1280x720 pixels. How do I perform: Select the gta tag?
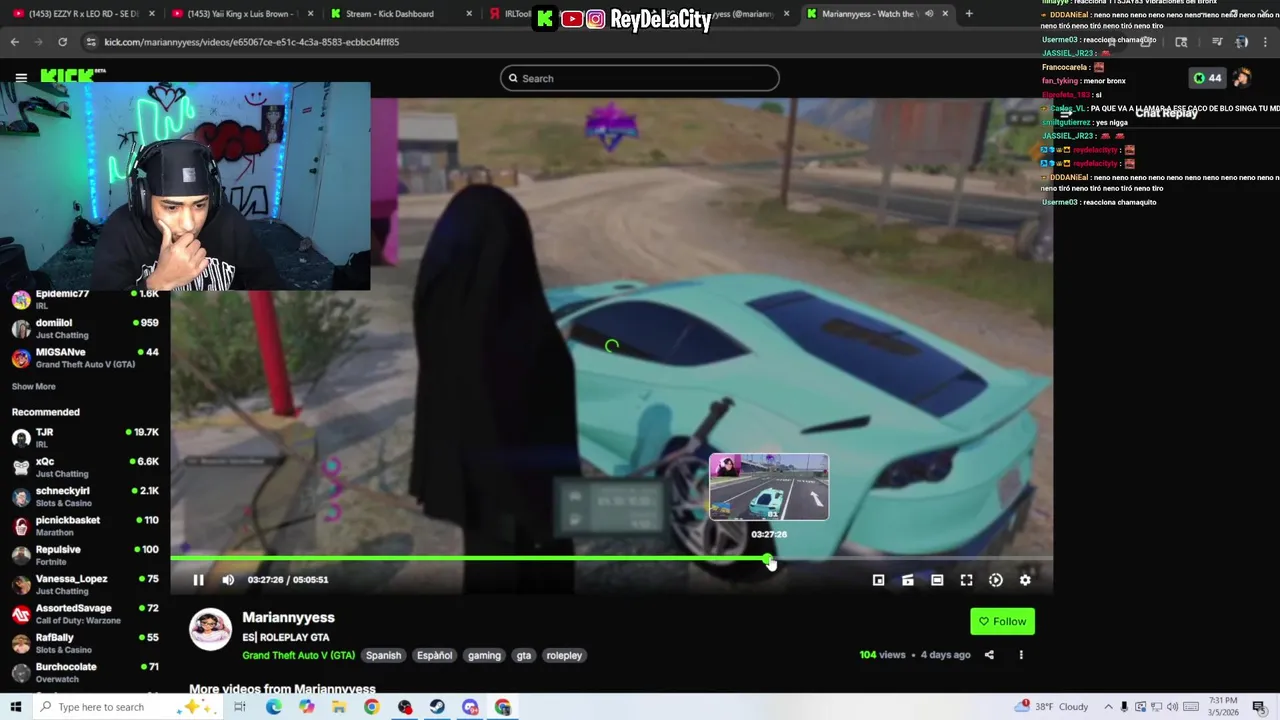click(x=524, y=655)
